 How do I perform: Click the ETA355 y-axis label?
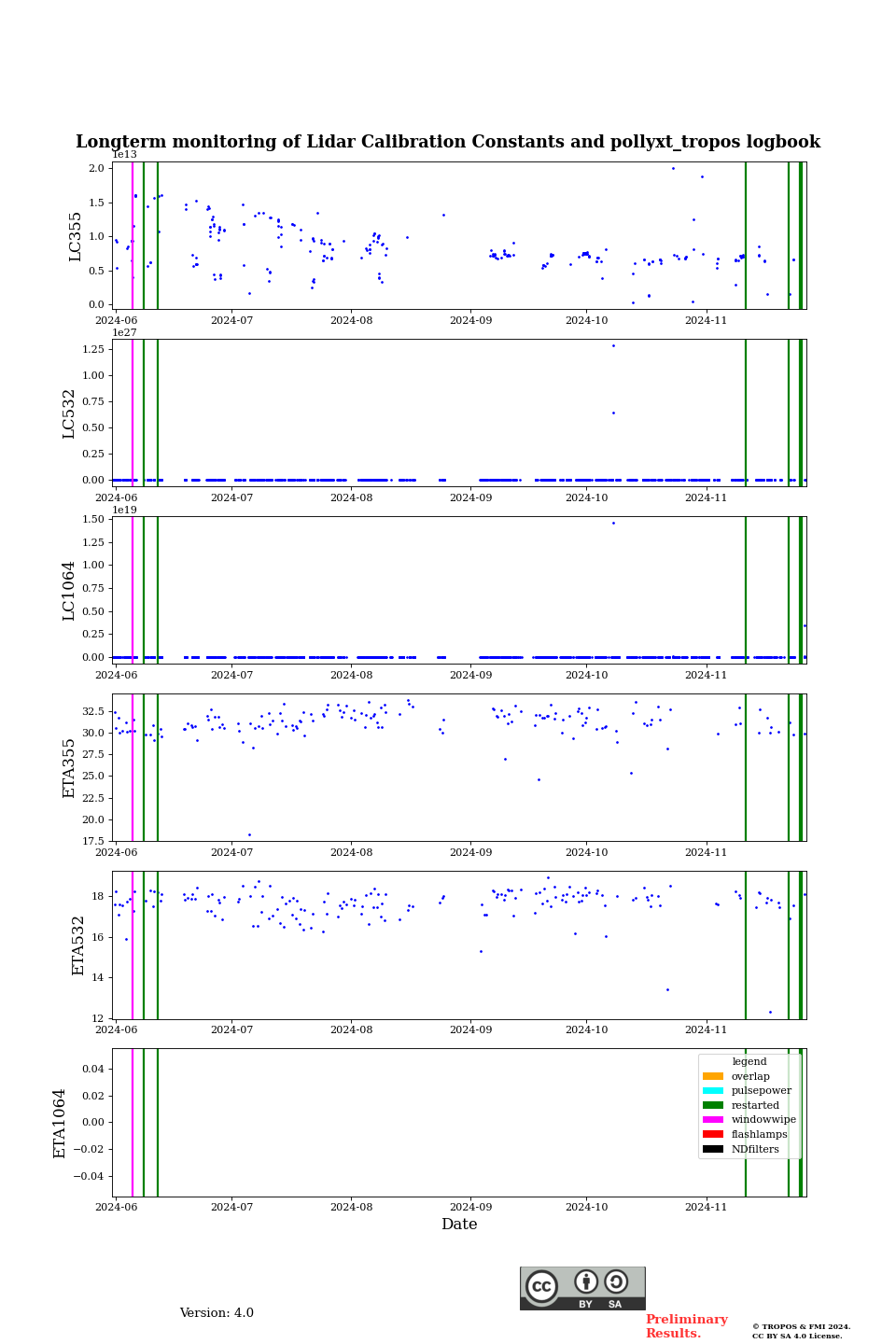coord(69,768)
